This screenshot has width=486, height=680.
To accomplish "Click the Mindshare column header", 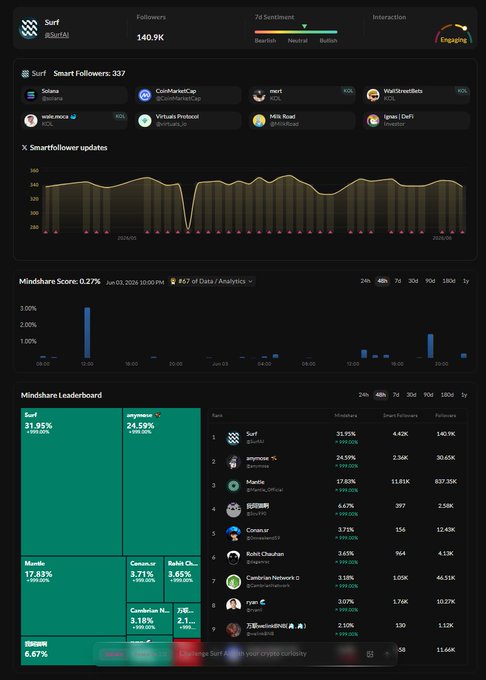I will point(346,415).
